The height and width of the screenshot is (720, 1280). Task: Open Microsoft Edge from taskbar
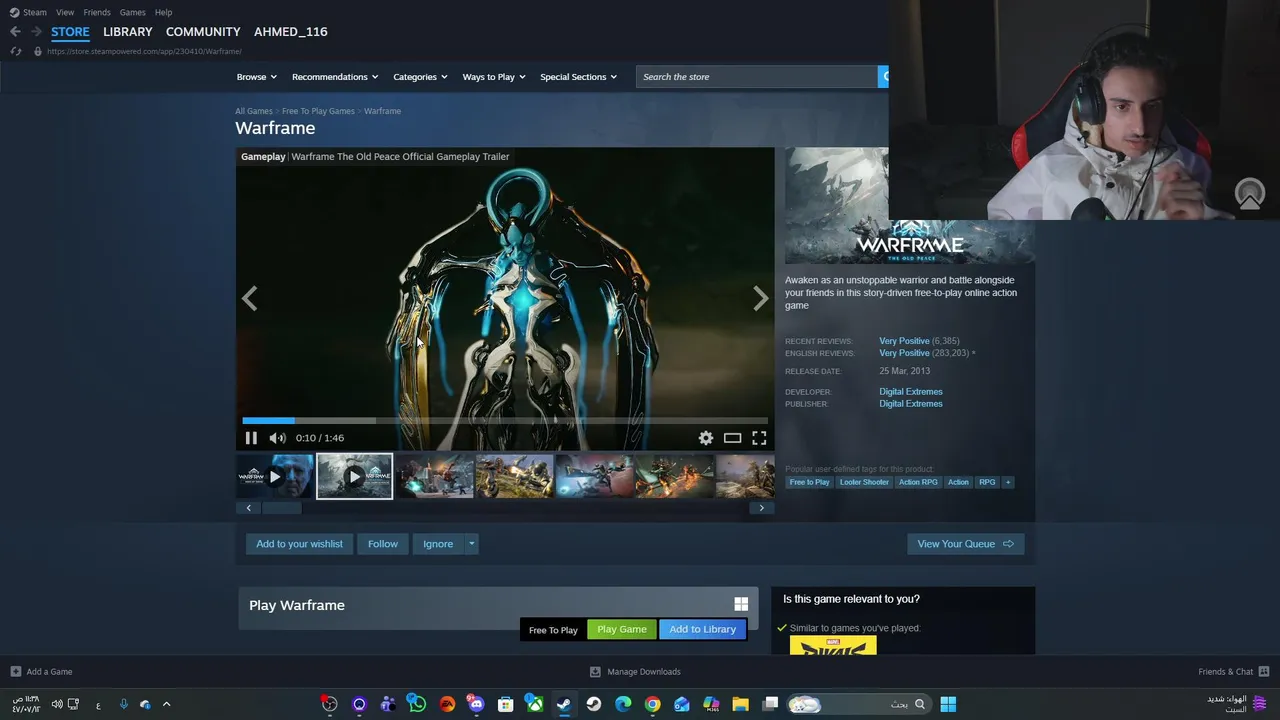pos(623,704)
